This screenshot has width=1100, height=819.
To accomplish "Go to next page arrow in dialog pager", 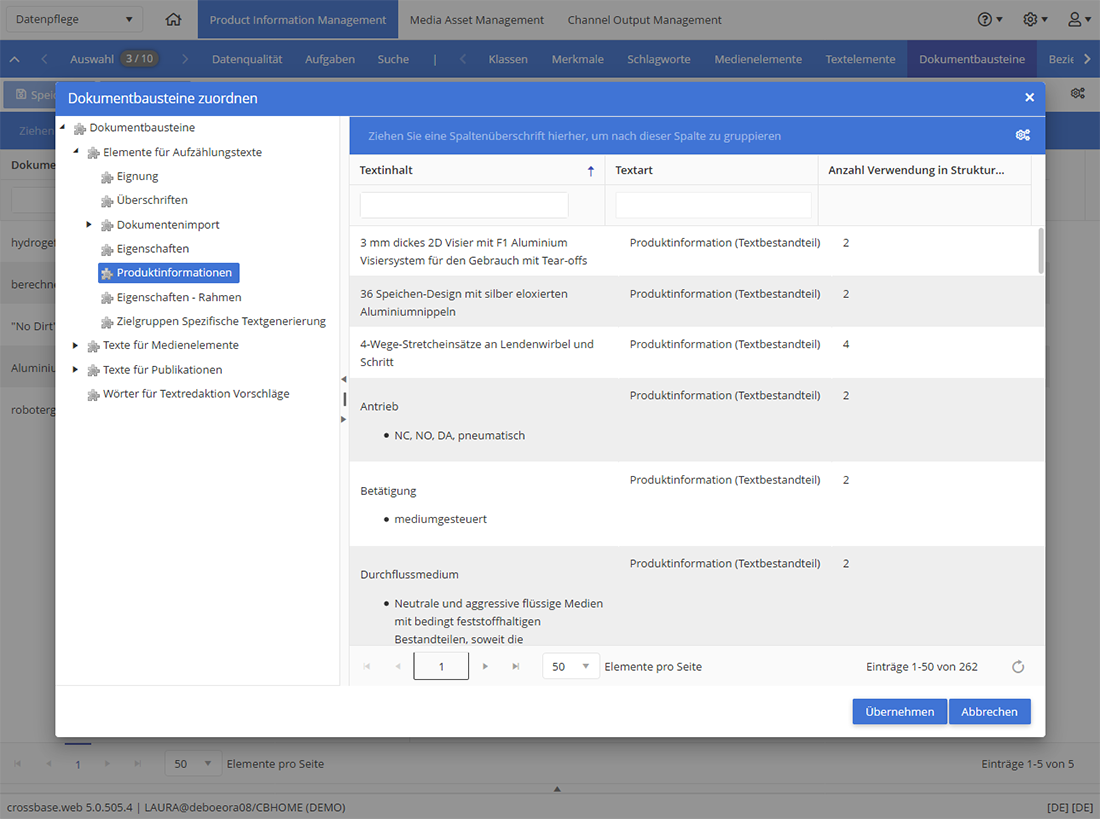I will pyautogui.click(x=485, y=667).
